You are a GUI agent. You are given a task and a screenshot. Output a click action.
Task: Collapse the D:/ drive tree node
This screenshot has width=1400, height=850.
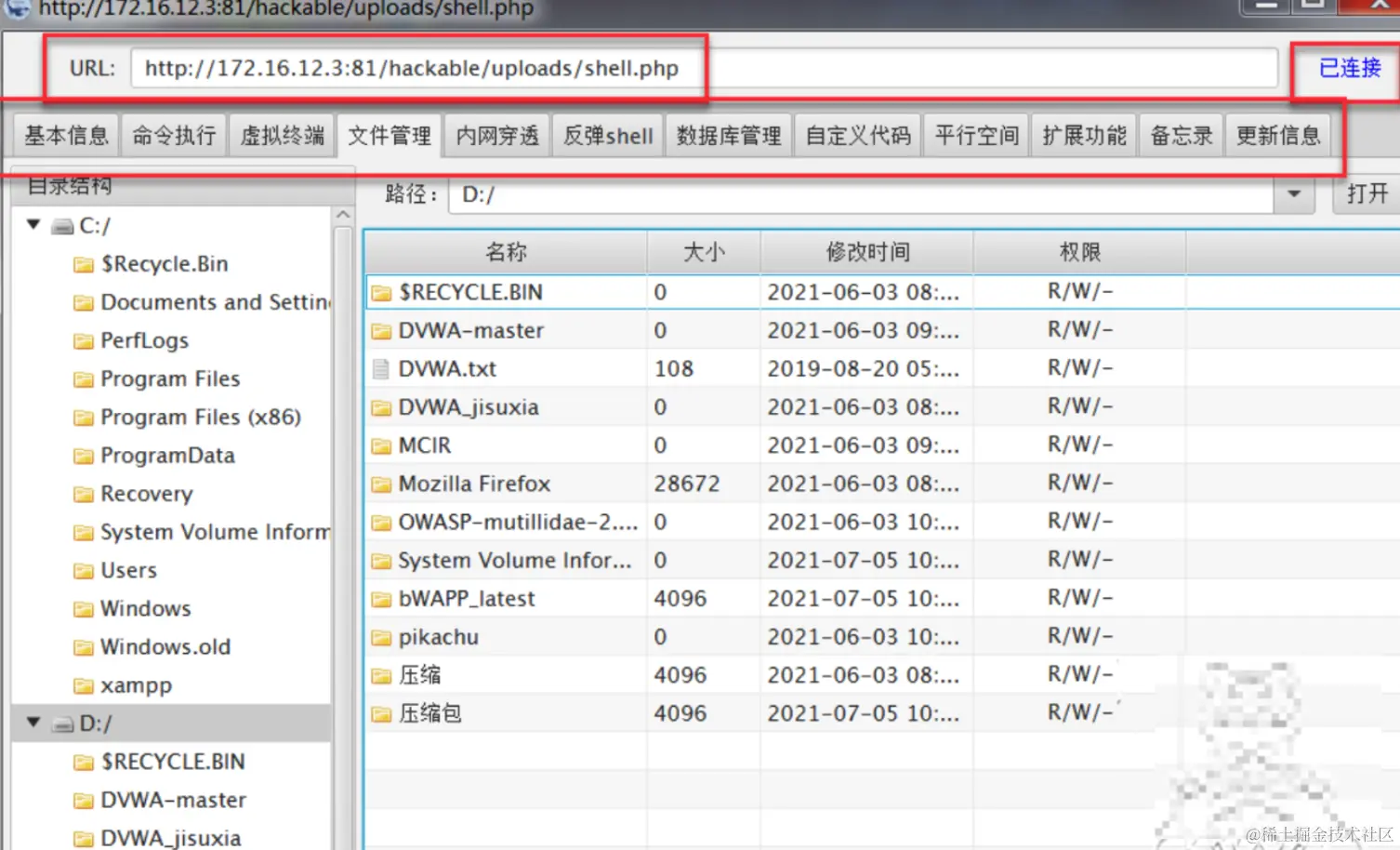(x=33, y=722)
